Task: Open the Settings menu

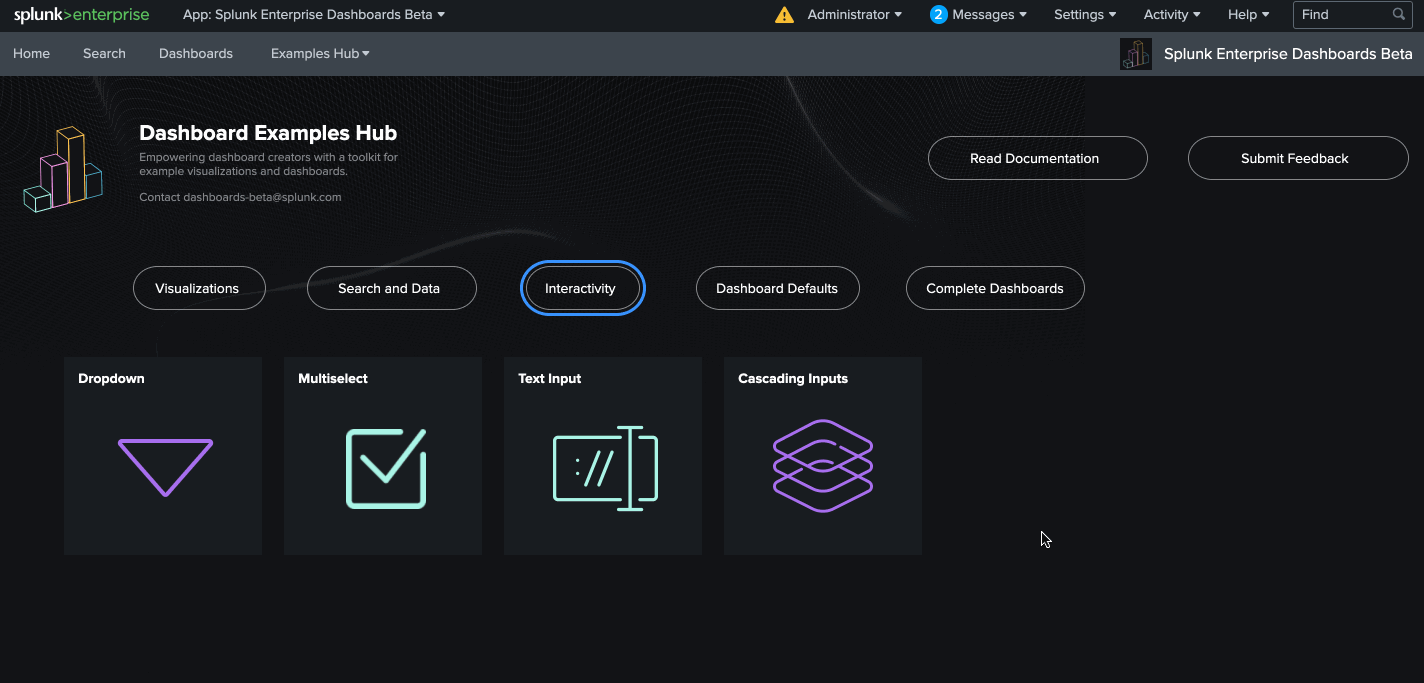Action: (1085, 15)
